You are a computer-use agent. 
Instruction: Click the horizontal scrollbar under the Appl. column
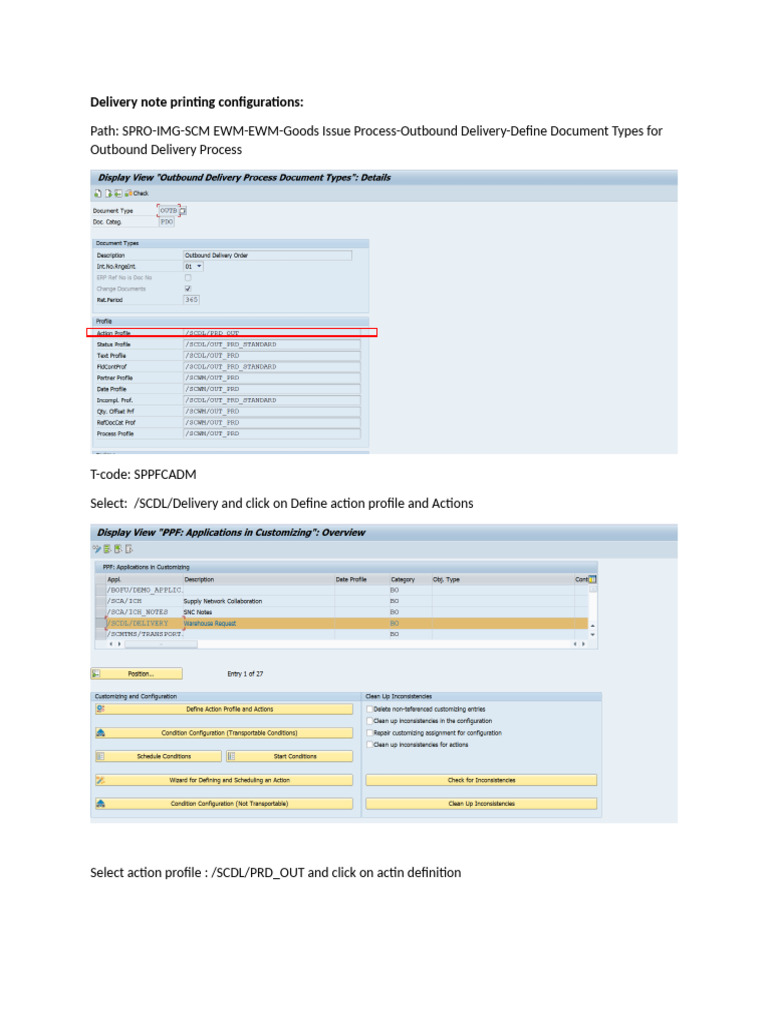point(161,644)
